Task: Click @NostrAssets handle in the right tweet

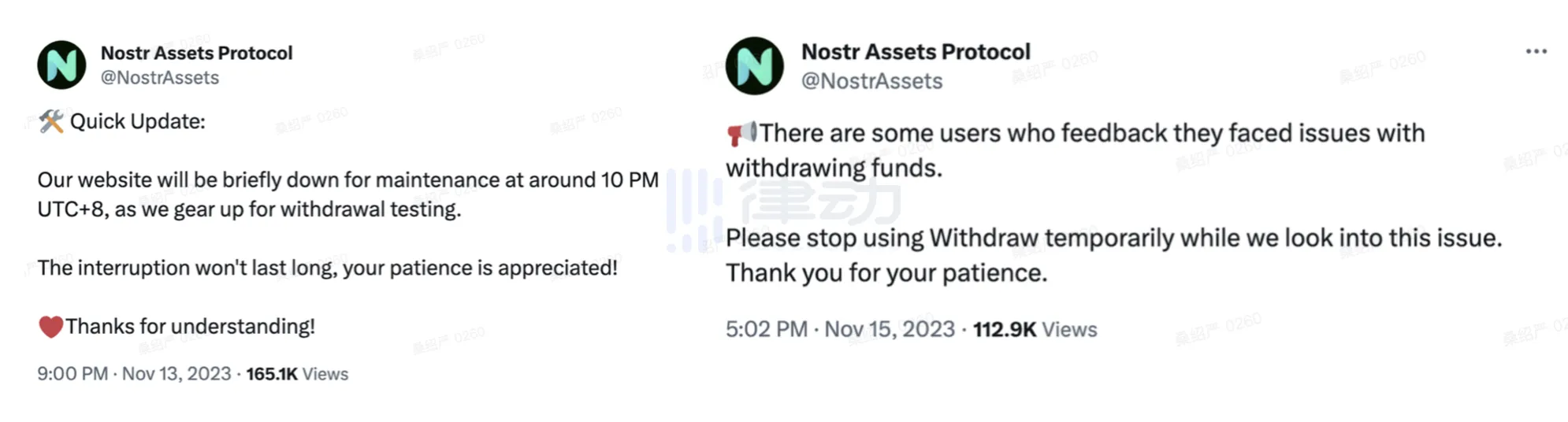Action: tap(871, 81)
